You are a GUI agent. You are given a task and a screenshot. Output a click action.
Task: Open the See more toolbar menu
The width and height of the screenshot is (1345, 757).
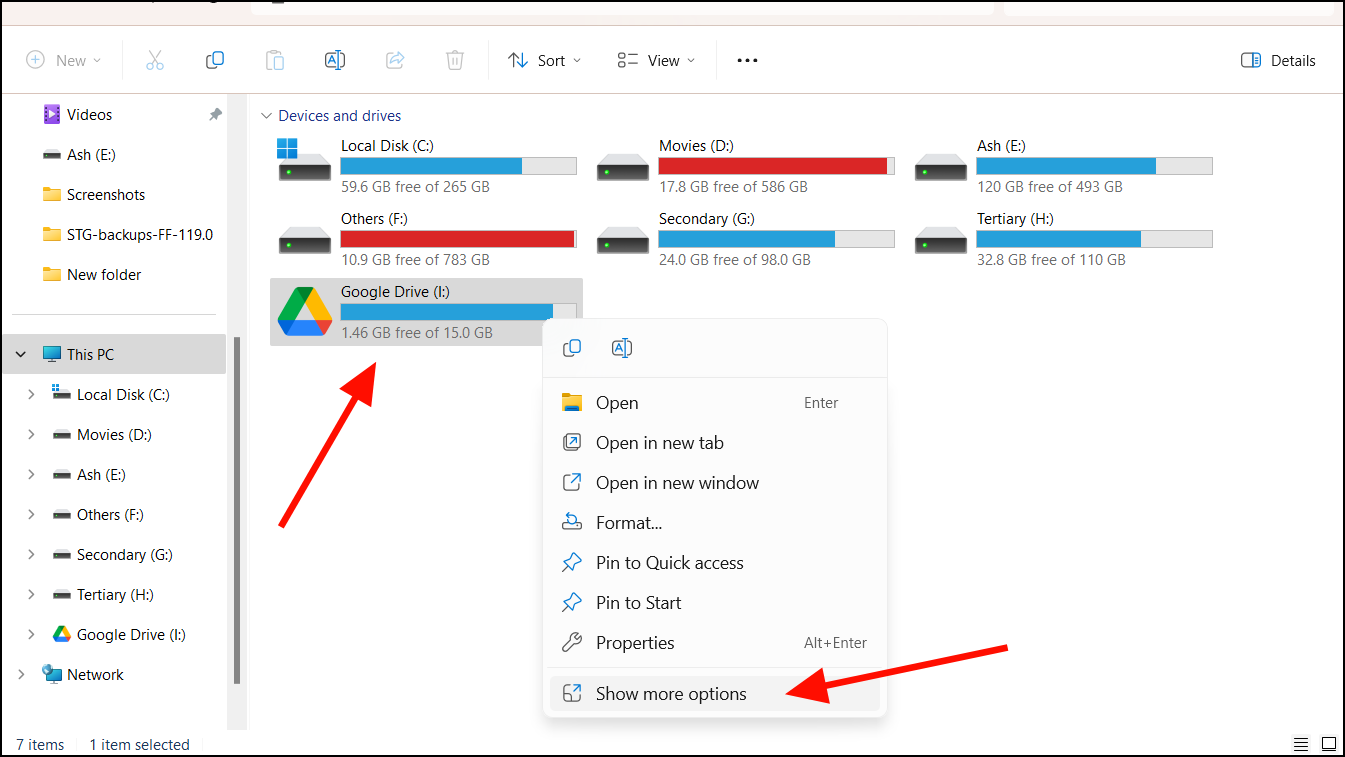[x=747, y=60]
